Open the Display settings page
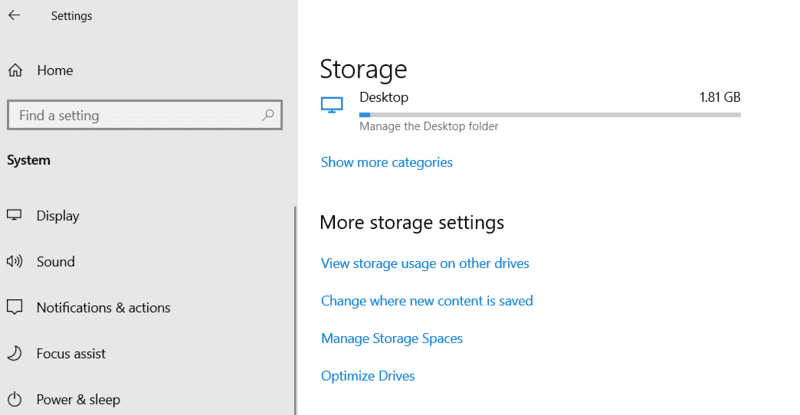 [x=58, y=216]
